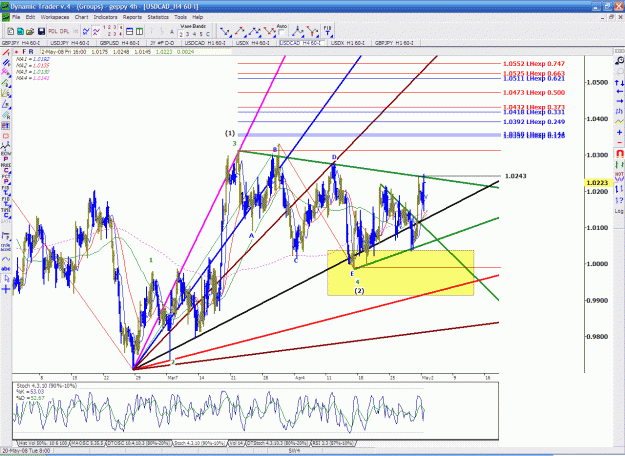Switch to JY #F D-D chart tab
625x456 pixels.
(162, 43)
